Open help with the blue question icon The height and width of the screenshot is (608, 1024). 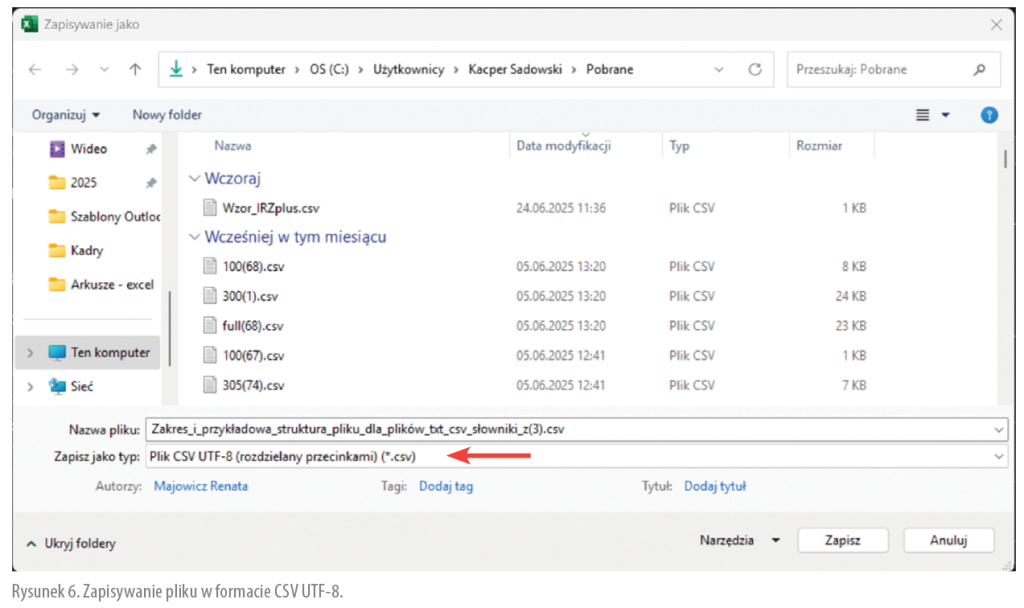pyautogui.click(x=989, y=115)
